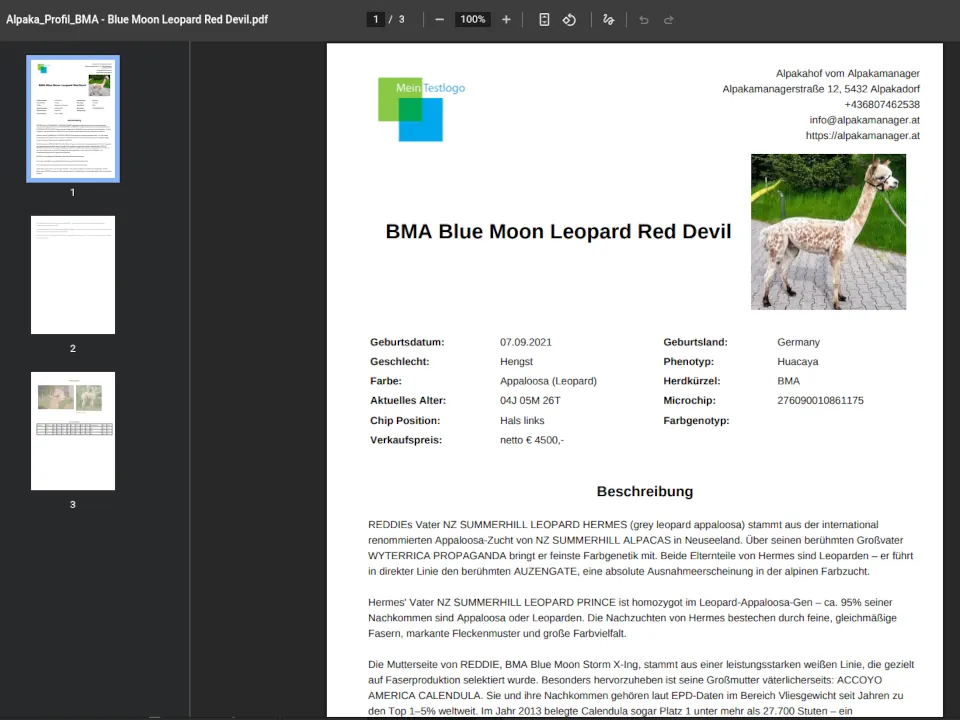
Task: Click the fit to page icon
Action: 544,20
